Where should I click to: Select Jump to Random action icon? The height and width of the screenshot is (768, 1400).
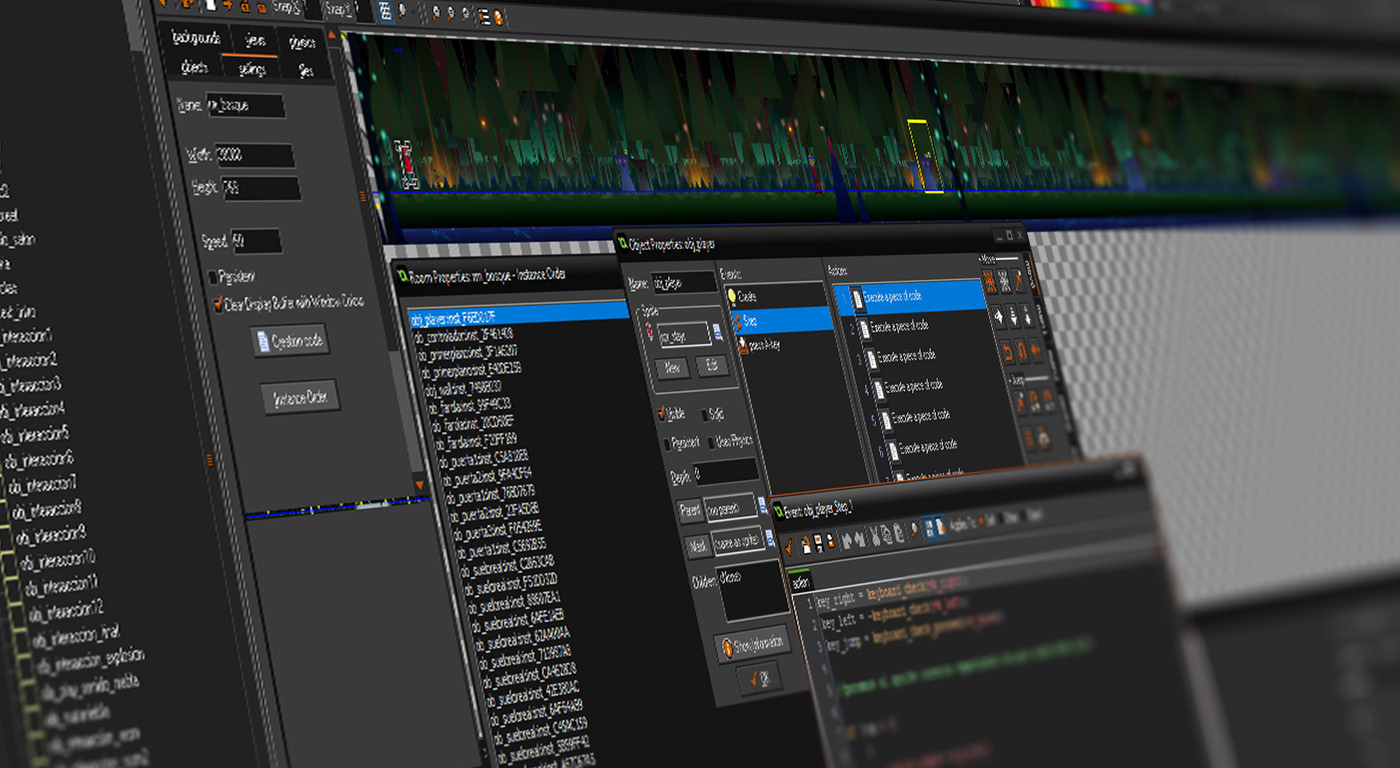[x=1048, y=400]
